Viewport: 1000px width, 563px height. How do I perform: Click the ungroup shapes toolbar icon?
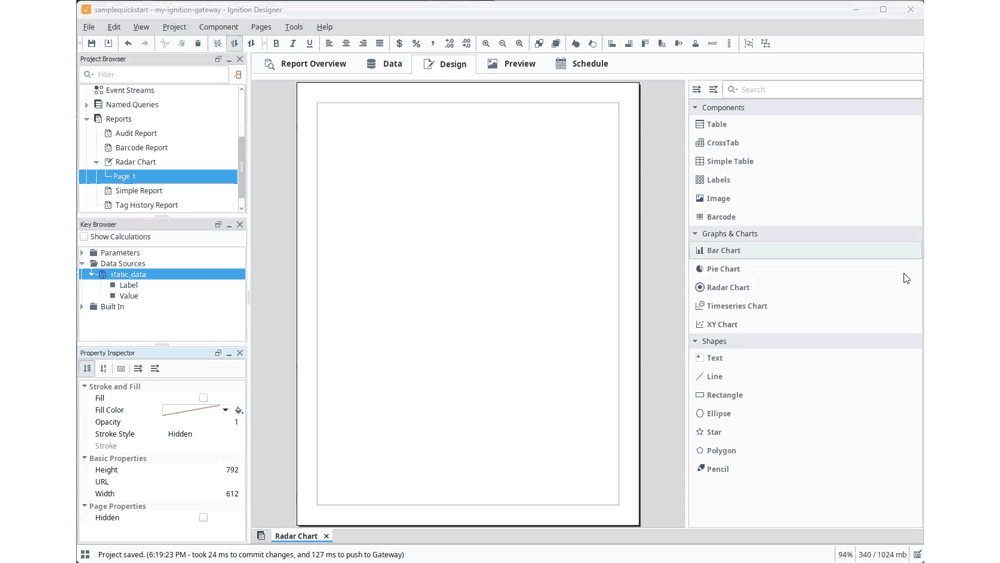point(765,43)
